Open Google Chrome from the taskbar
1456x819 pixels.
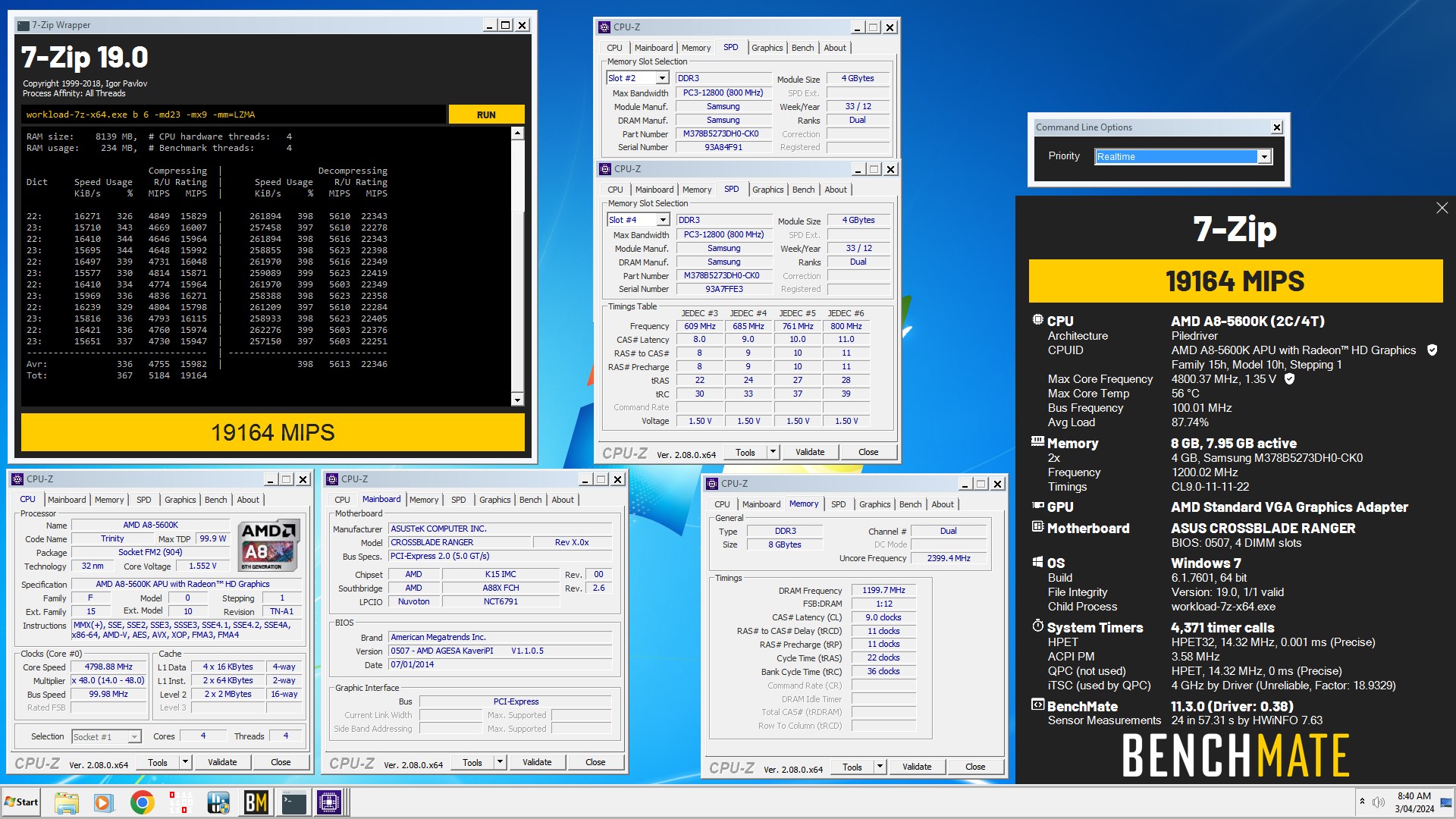click(142, 802)
